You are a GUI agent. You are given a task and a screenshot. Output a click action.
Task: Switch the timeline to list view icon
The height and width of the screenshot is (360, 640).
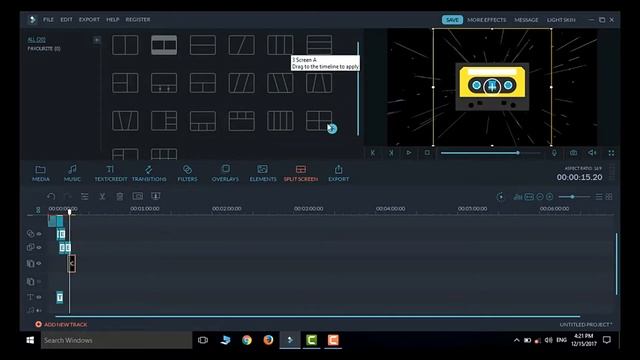(x=599, y=197)
